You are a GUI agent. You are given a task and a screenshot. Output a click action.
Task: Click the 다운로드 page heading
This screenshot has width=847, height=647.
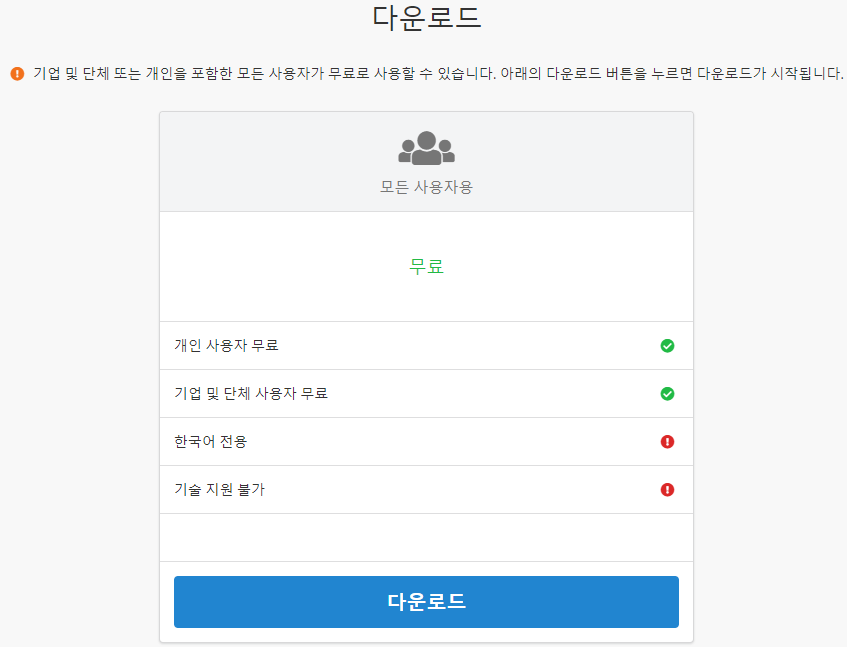pos(426,17)
